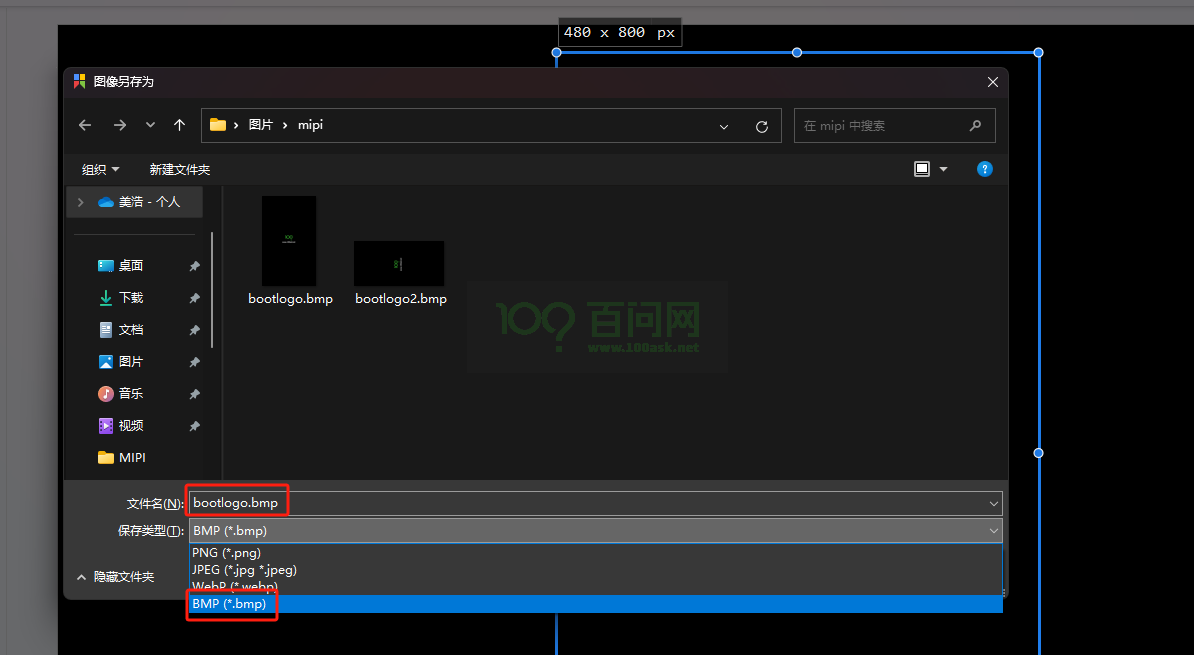Screen dimensions: 1194x655
Task: Open the help question mark icon
Action: click(984, 169)
